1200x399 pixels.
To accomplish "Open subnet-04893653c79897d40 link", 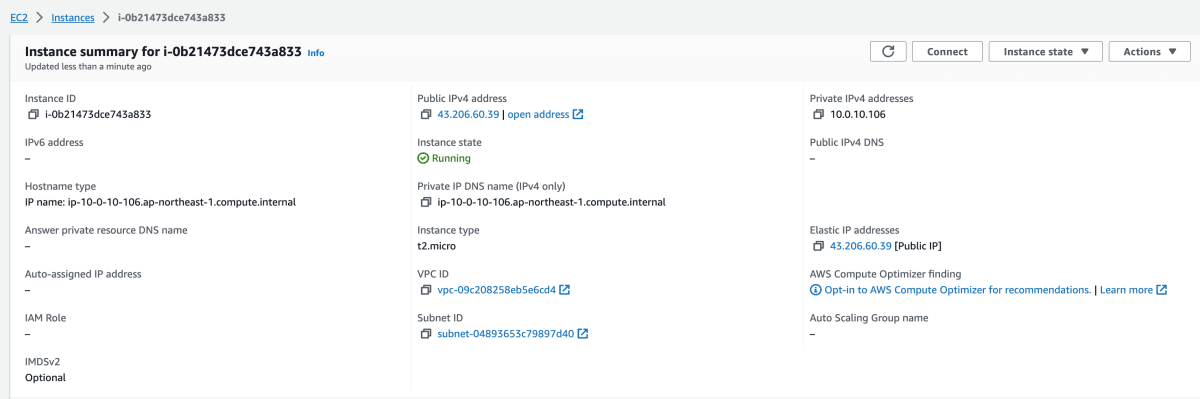I will (506, 334).
